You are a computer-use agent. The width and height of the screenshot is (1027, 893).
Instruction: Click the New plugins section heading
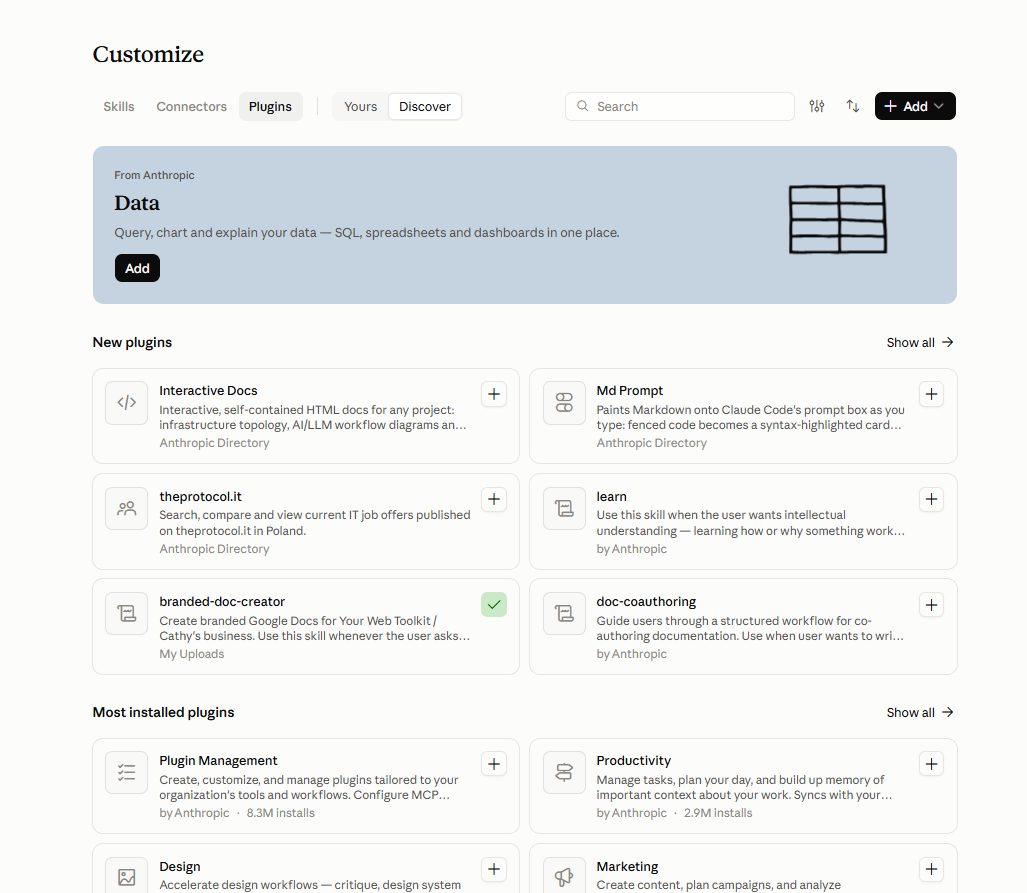pos(132,343)
